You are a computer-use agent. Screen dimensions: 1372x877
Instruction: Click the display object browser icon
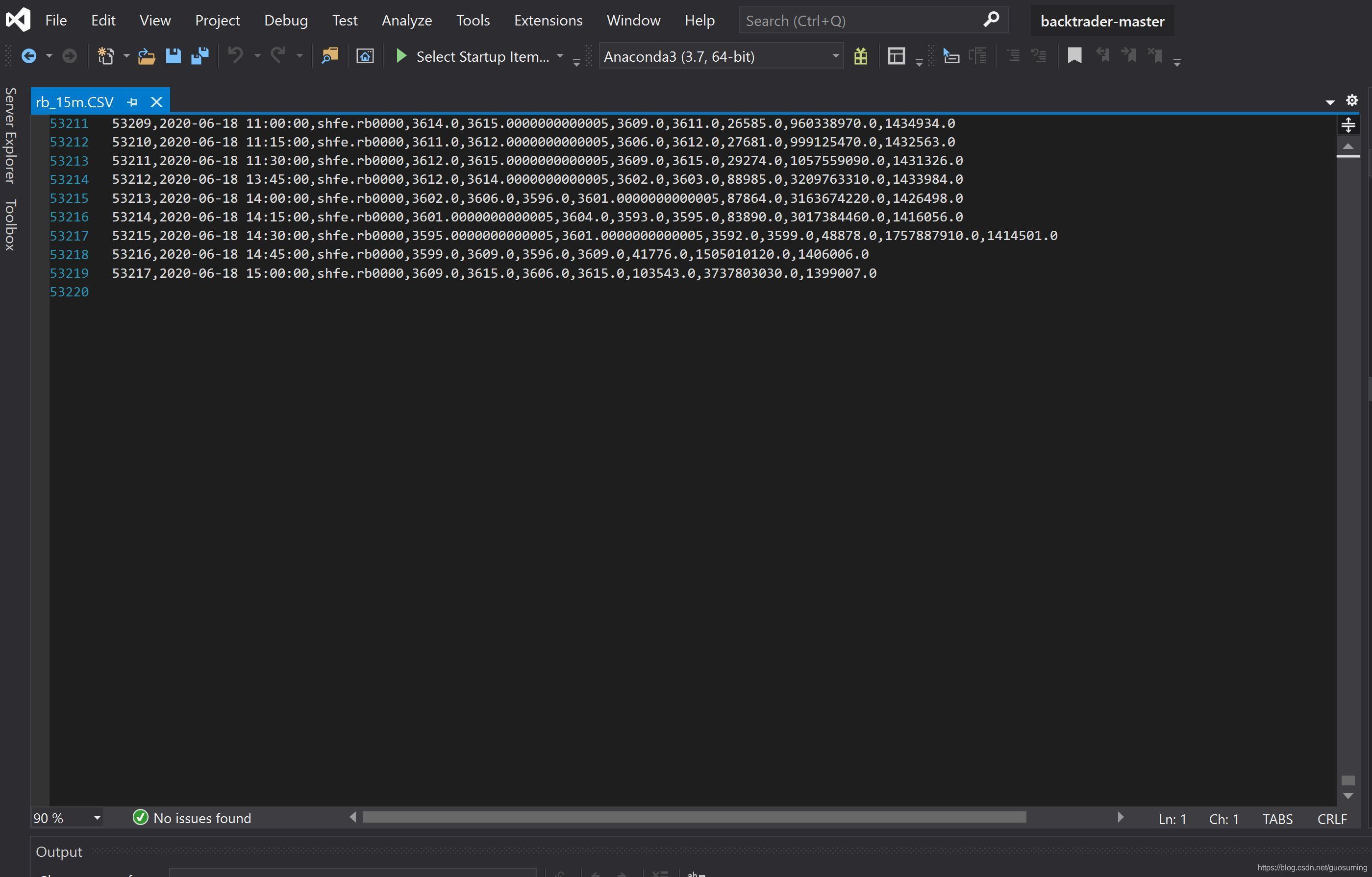click(951, 56)
